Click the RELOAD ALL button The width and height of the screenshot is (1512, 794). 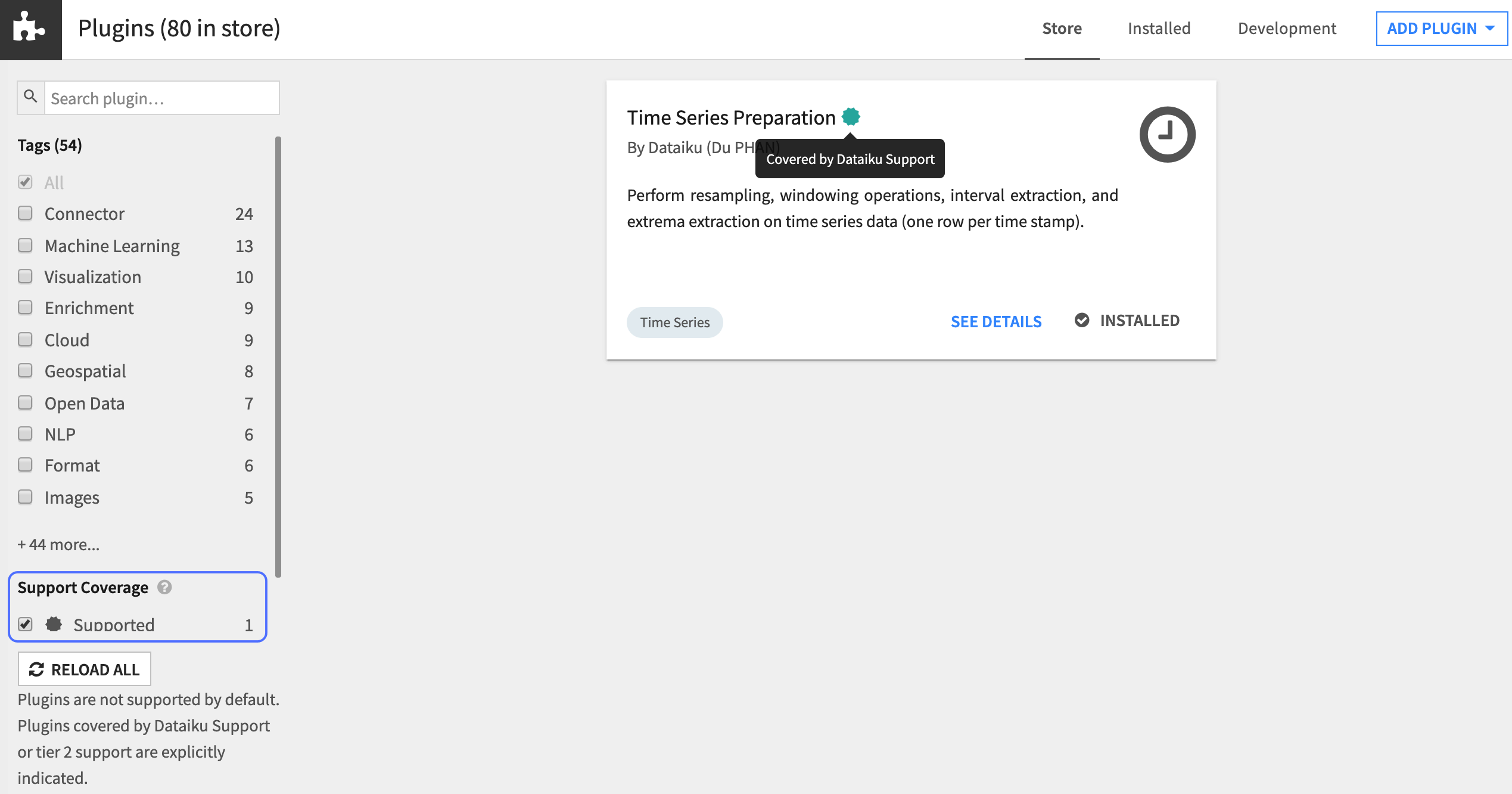click(x=84, y=669)
